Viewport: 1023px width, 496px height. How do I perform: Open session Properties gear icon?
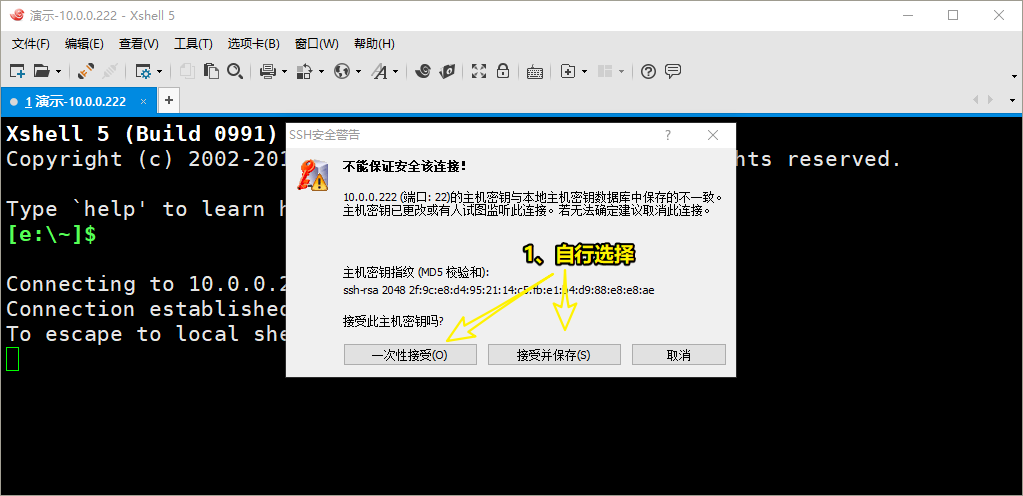(143, 71)
